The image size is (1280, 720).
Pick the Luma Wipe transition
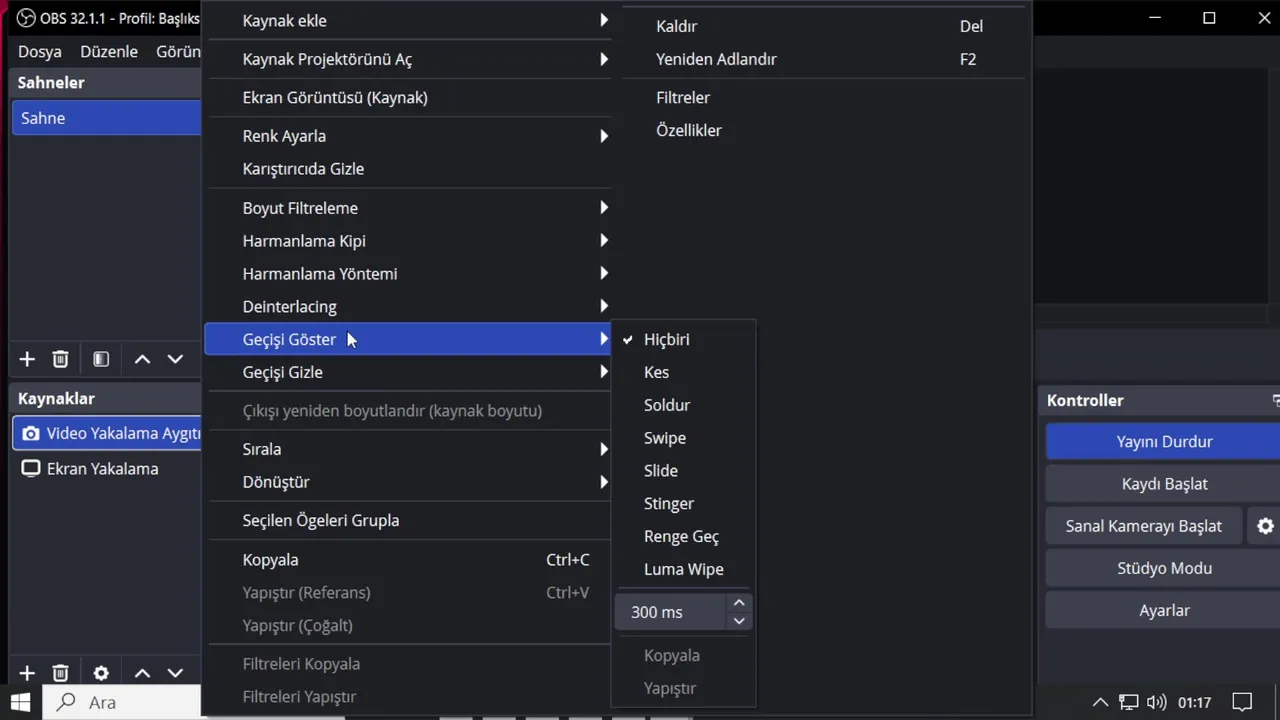coord(683,569)
